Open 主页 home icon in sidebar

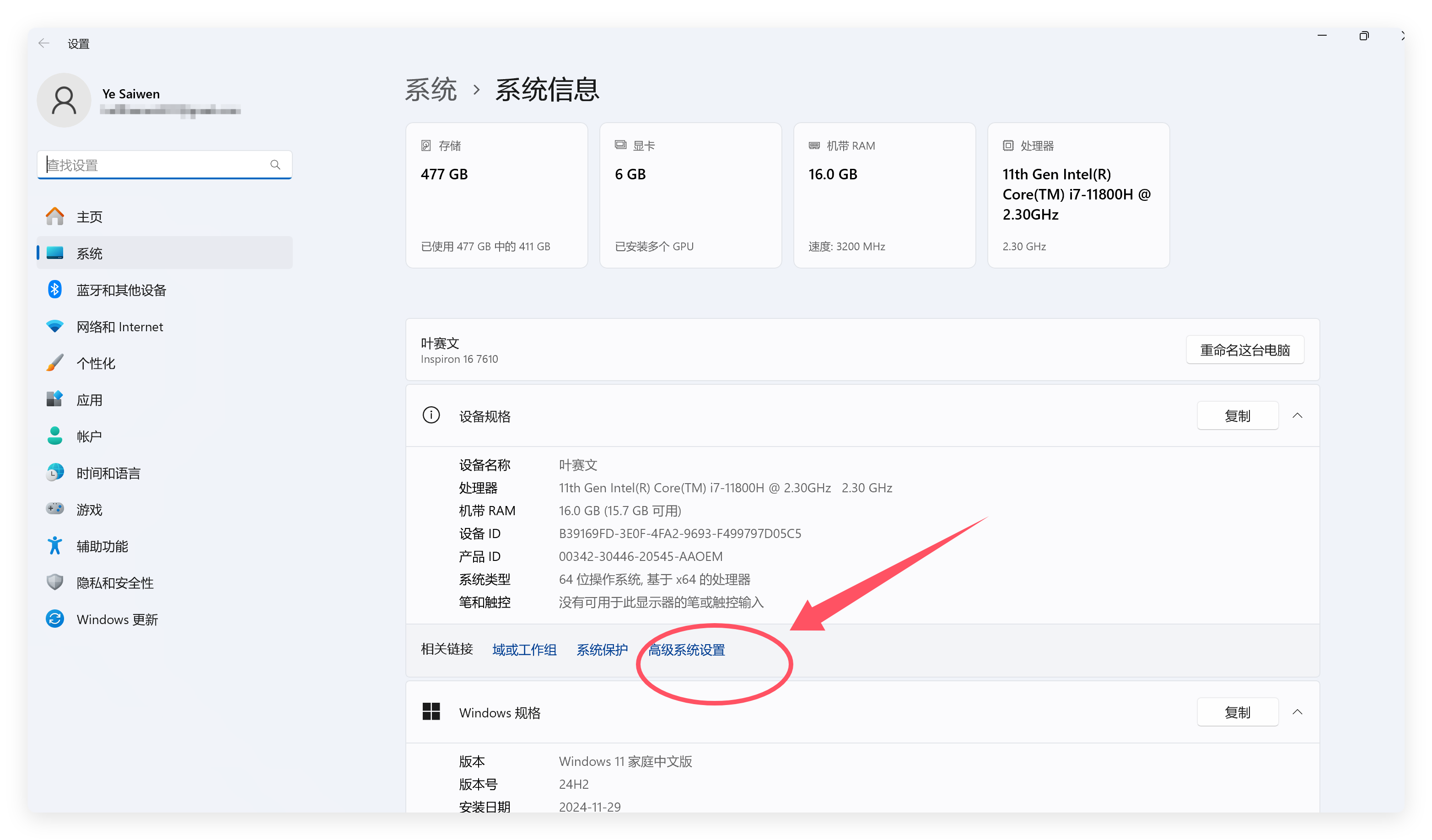[x=55, y=216]
